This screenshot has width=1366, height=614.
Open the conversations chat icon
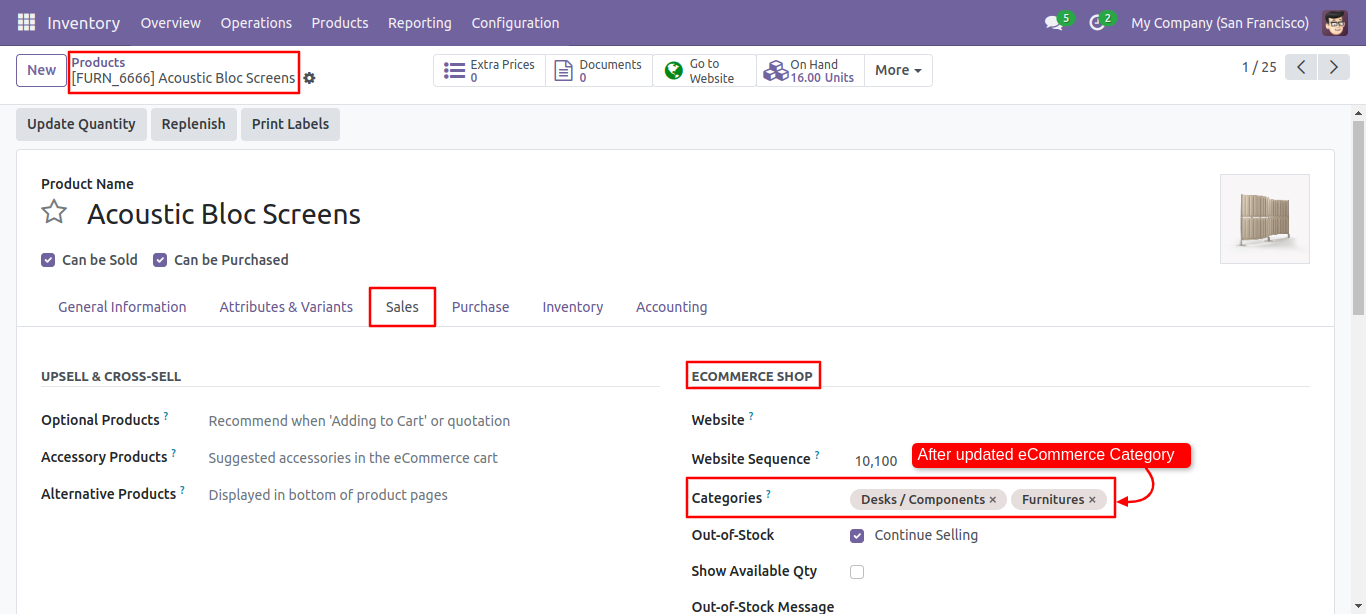1053,22
